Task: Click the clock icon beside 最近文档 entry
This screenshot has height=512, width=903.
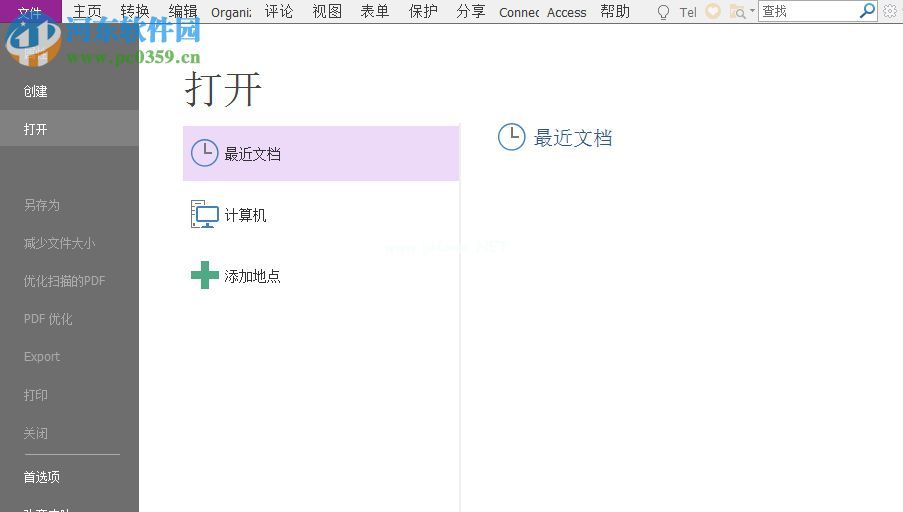Action: pos(204,153)
